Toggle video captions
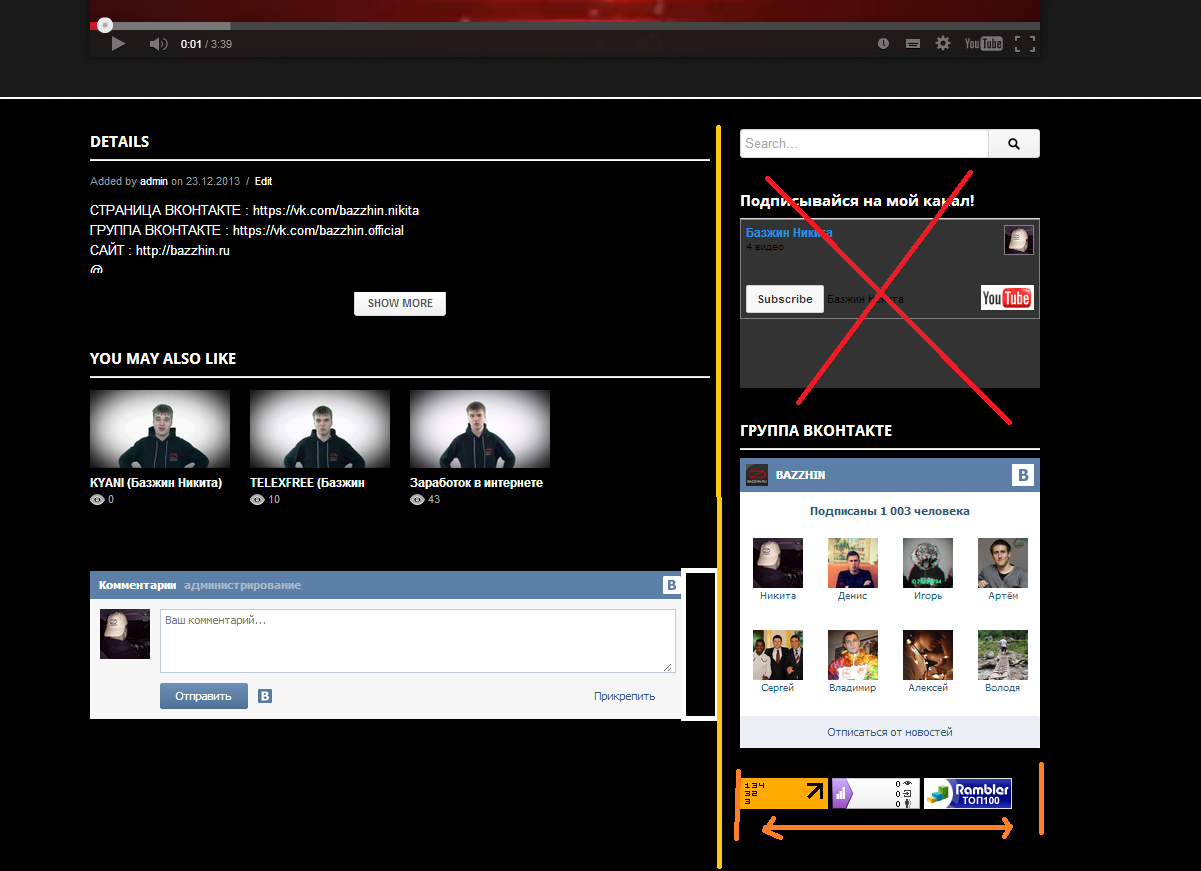The height and width of the screenshot is (871, 1201). tap(912, 44)
